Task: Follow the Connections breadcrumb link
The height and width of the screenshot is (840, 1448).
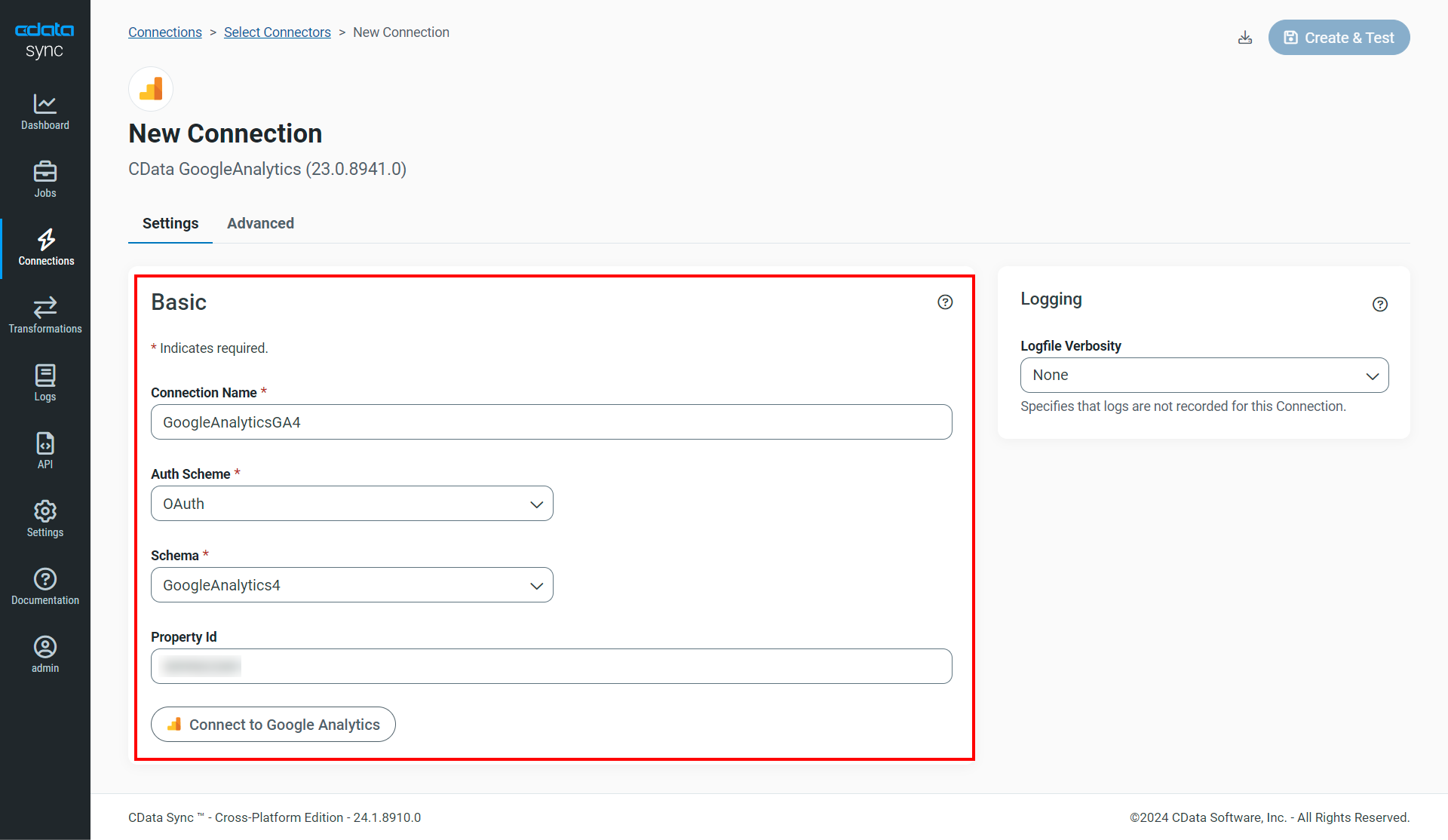Action: [165, 32]
